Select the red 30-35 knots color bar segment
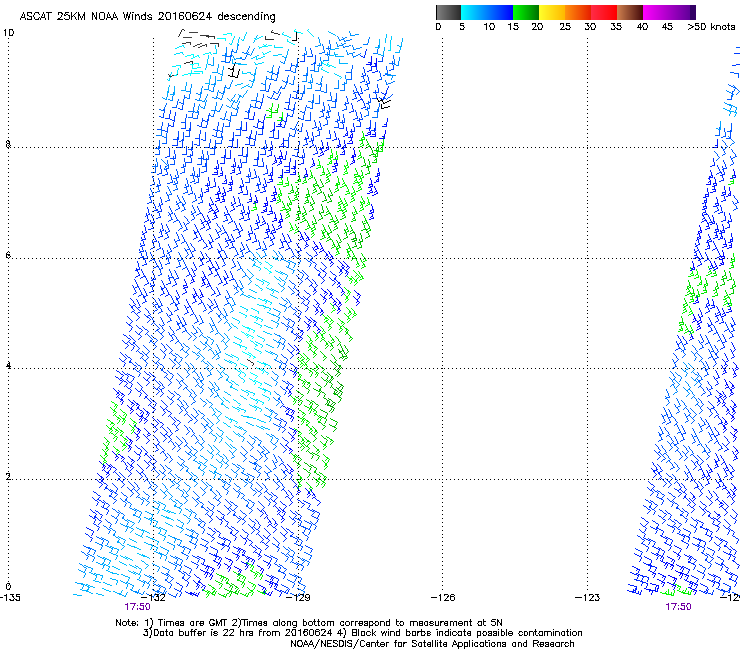 (604, 12)
